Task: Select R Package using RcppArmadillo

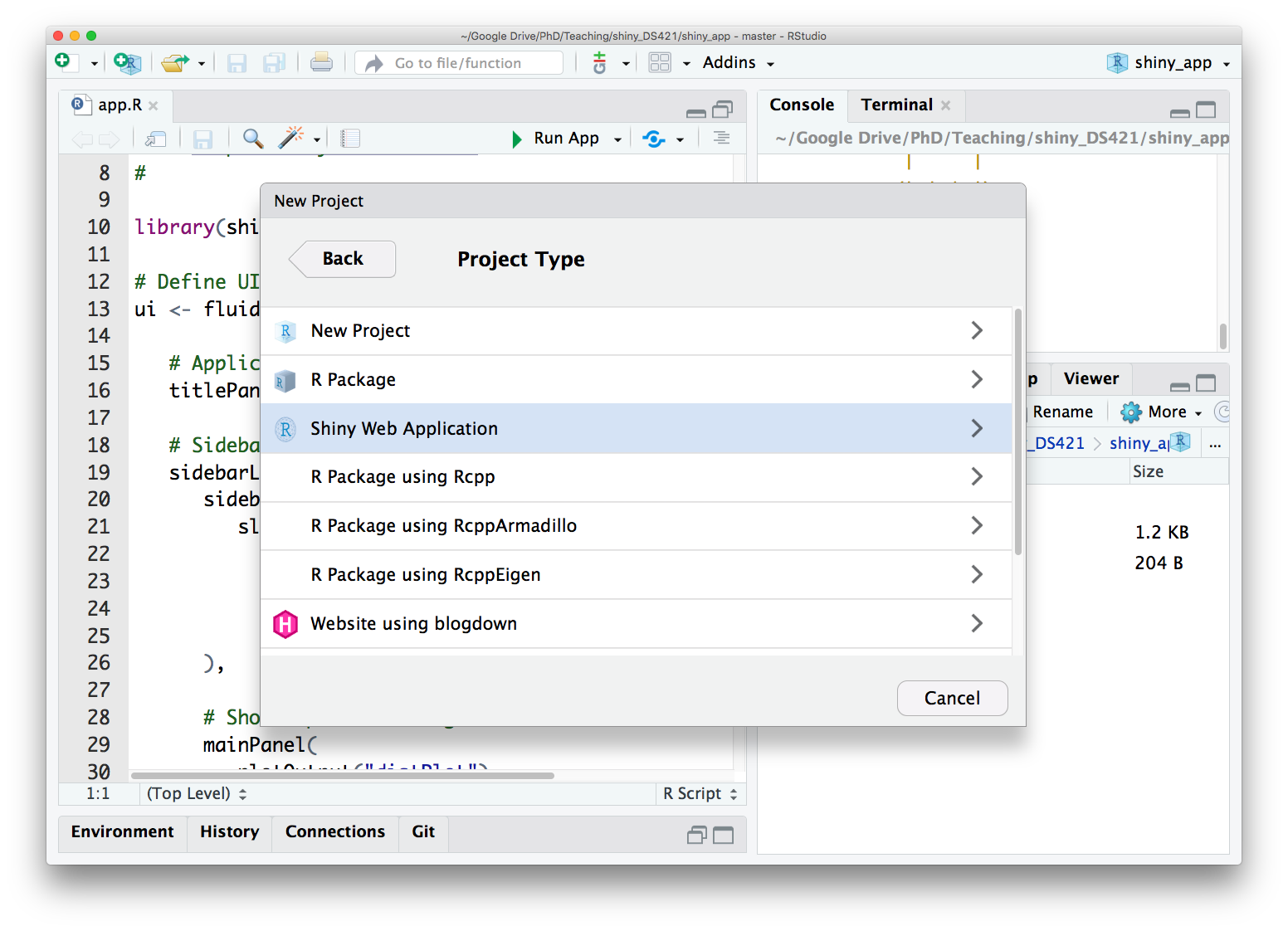Action: coord(637,526)
